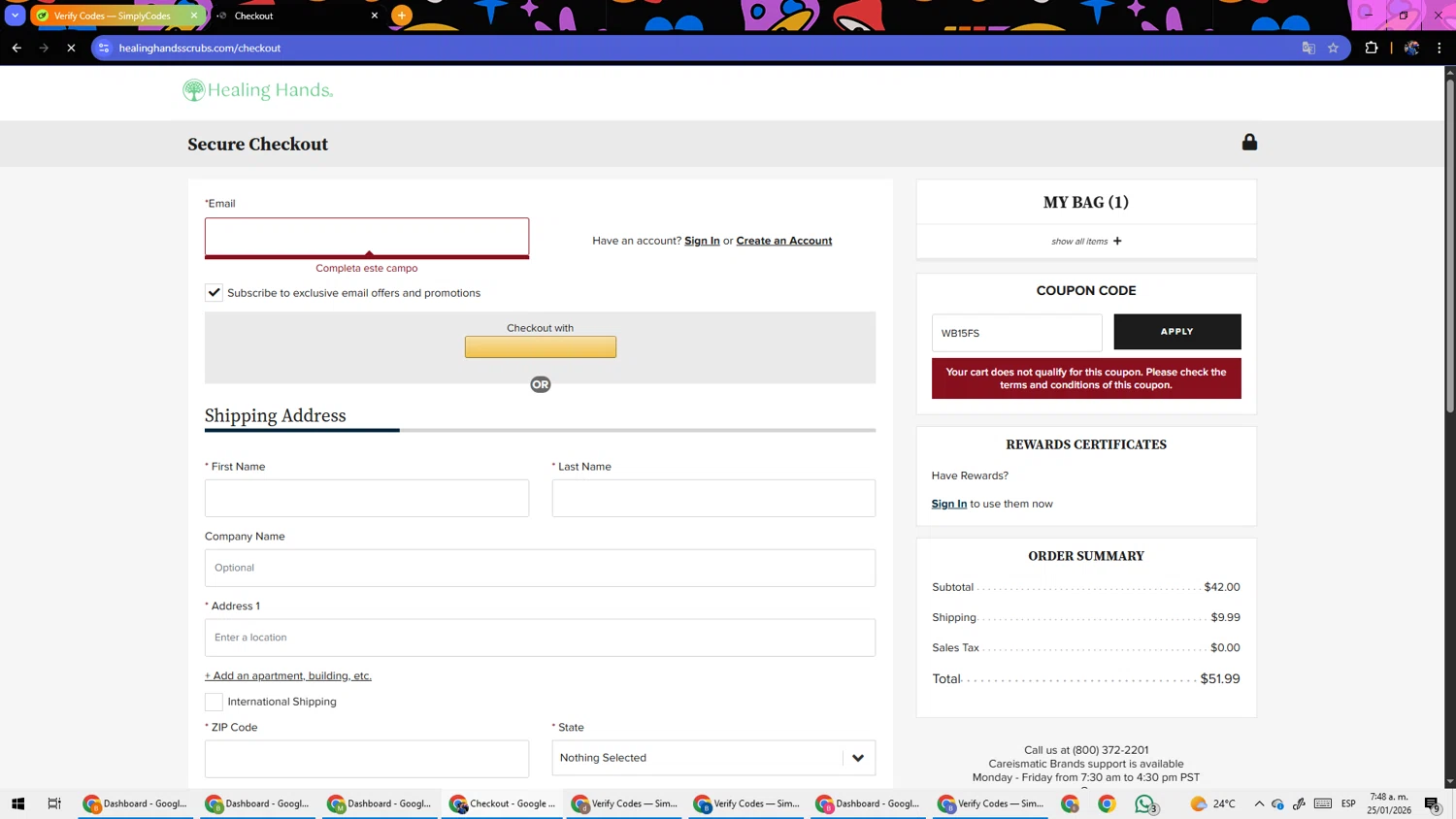This screenshot has width=1456, height=819.
Task: Uncheck Subscribe to exclusive email offers
Action: pyautogui.click(x=214, y=292)
